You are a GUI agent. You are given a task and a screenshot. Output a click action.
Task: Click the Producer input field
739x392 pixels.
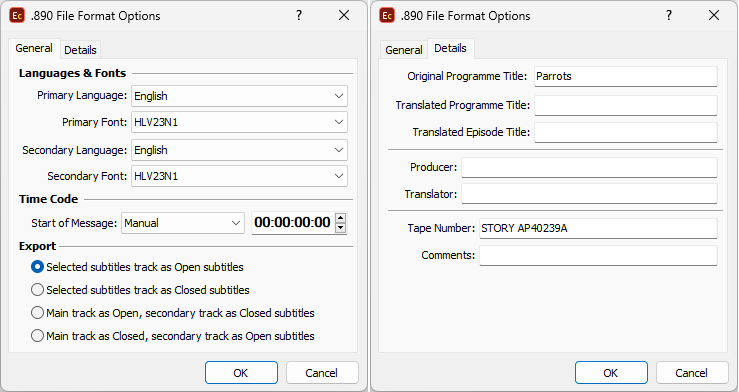(x=589, y=167)
